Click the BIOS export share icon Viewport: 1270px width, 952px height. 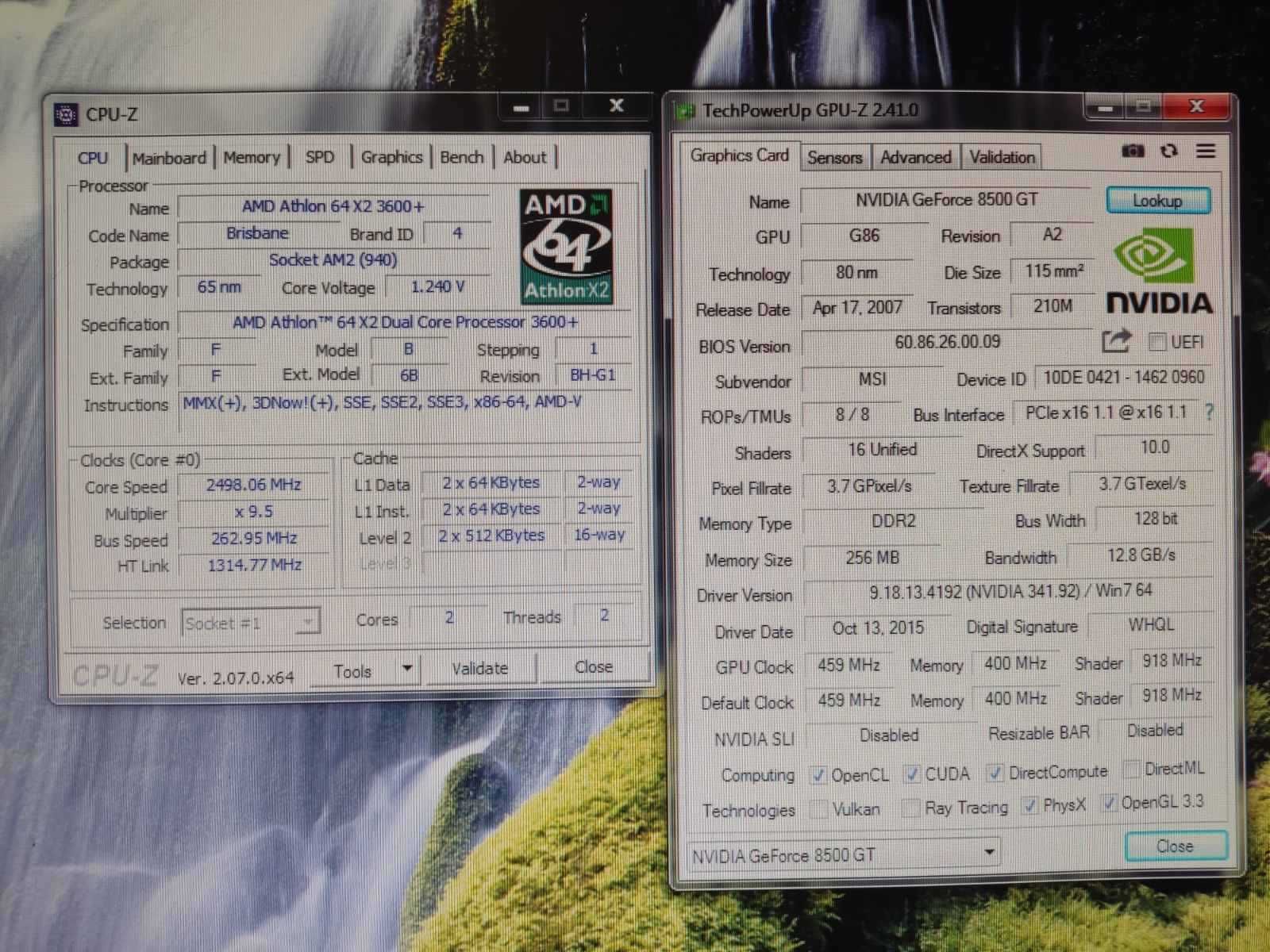point(1117,341)
